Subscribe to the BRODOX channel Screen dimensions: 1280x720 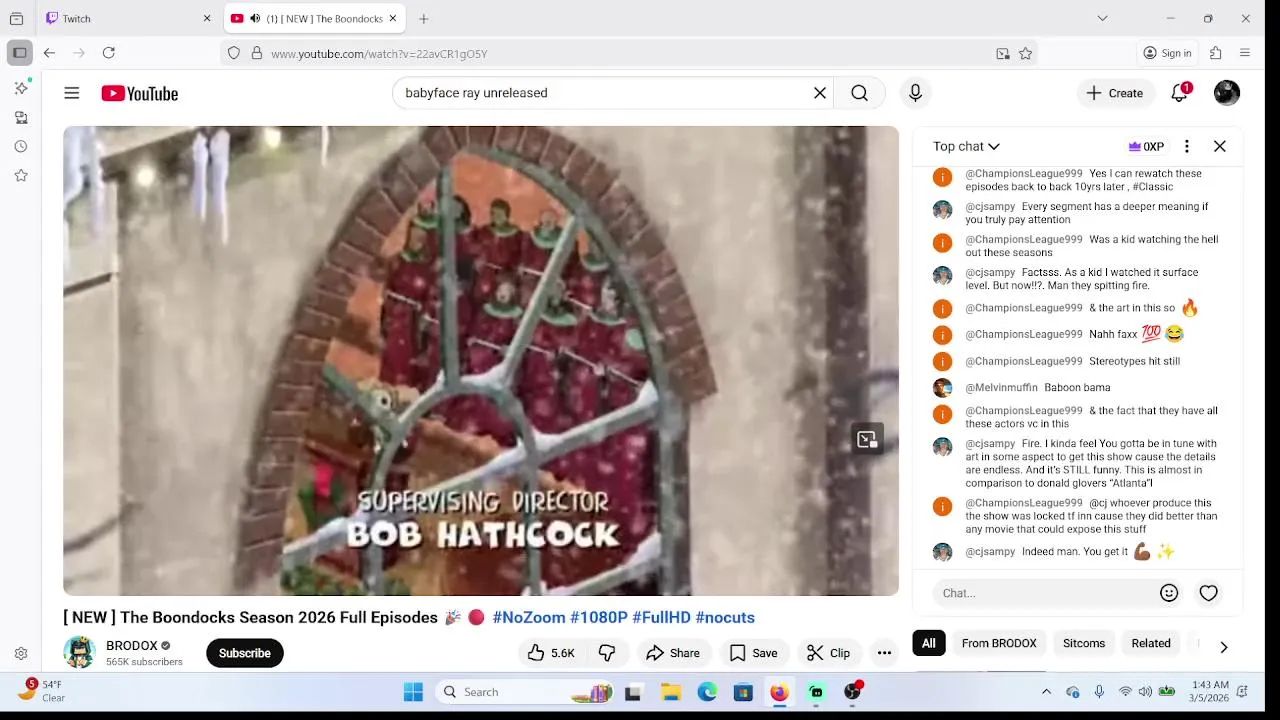pos(245,653)
